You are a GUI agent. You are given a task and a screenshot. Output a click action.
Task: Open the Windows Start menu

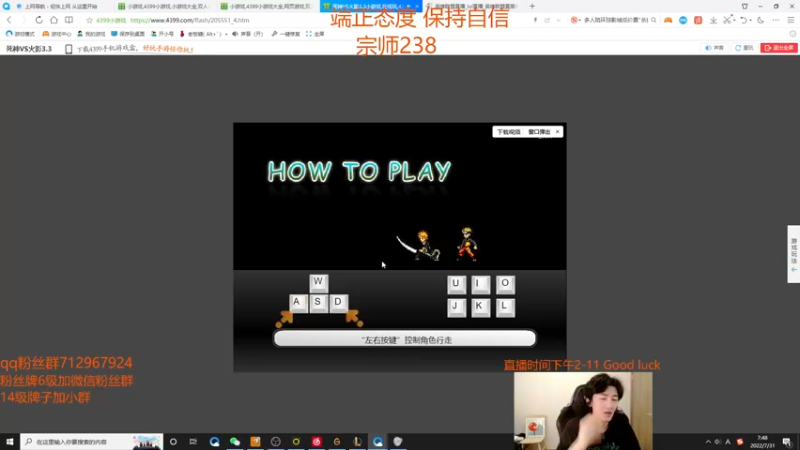[x=10, y=442]
